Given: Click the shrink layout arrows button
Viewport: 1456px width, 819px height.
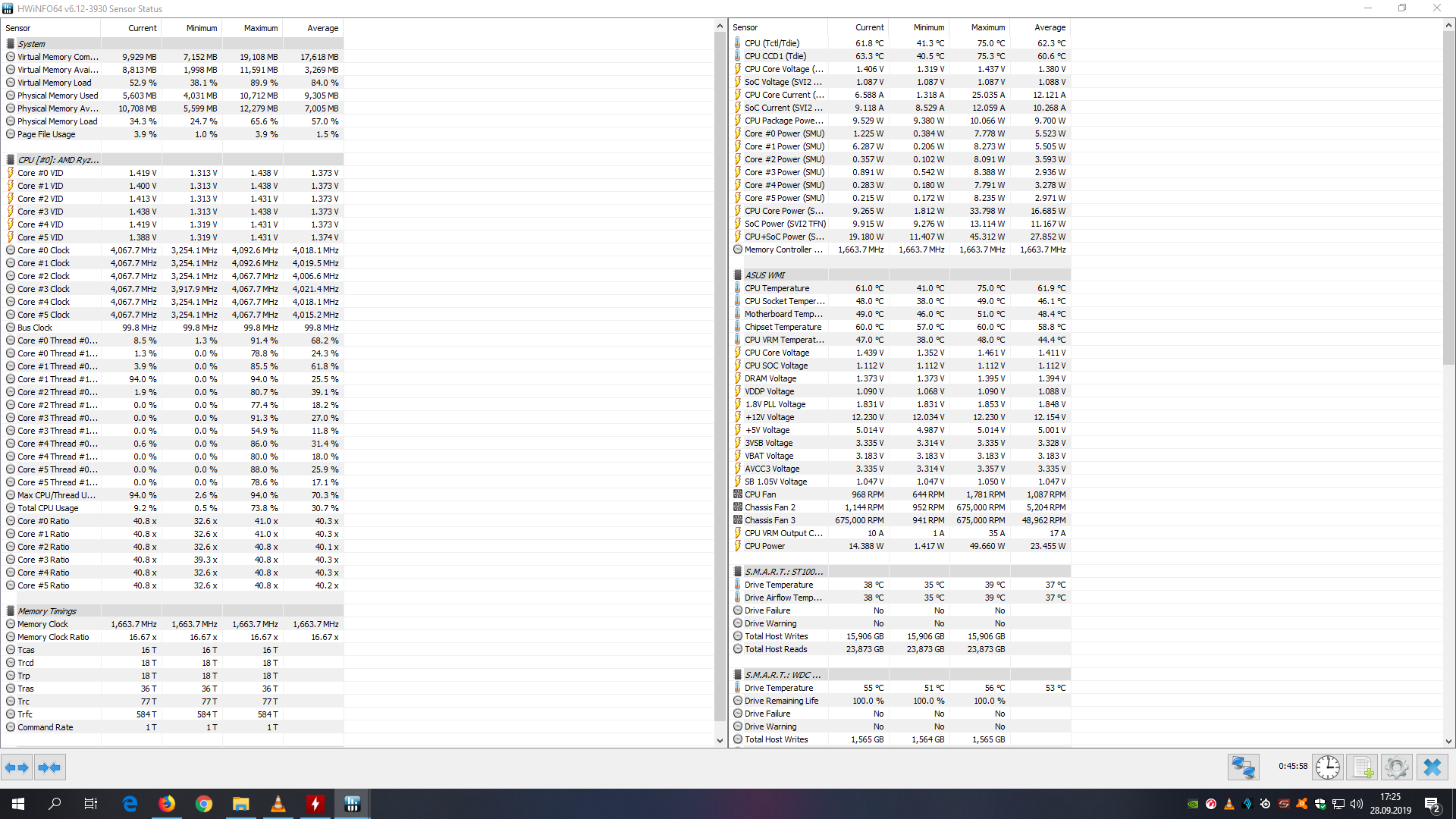Looking at the screenshot, I should [49, 767].
